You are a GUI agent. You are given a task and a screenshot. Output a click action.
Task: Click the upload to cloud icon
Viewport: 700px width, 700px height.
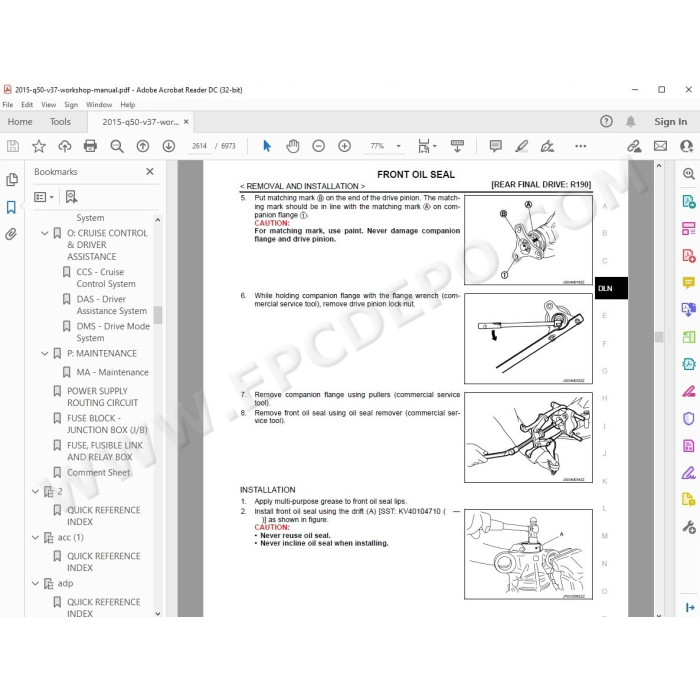[x=65, y=146]
